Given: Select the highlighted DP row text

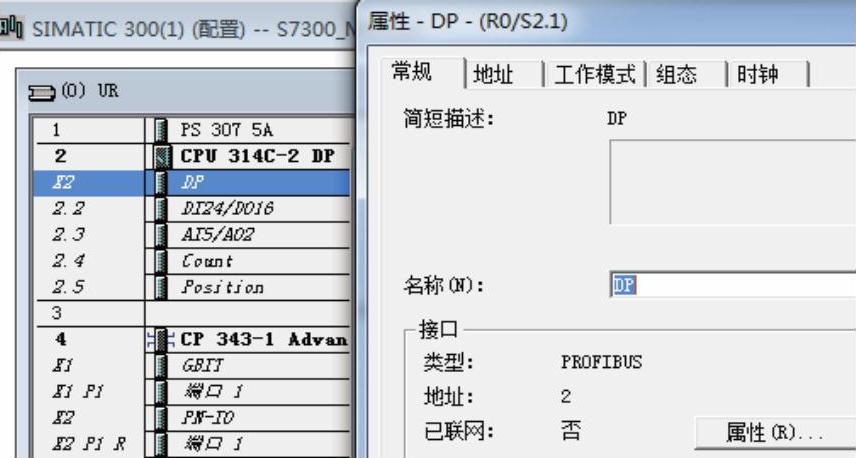Looking at the screenshot, I should [x=192, y=182].
